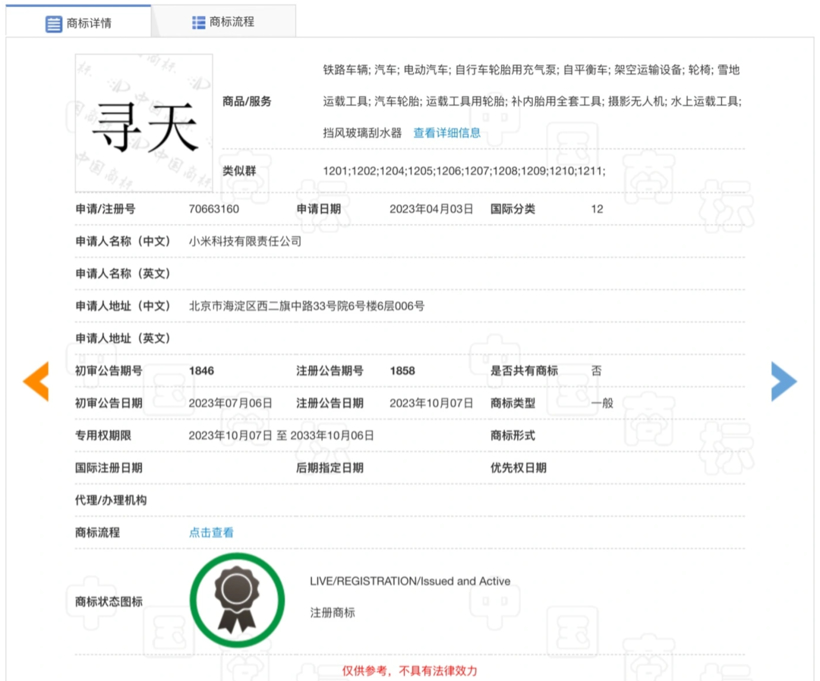This screenshot has width=820, height=681.
Task: Select the application number 70663160
Action: (x=214, y=209)
